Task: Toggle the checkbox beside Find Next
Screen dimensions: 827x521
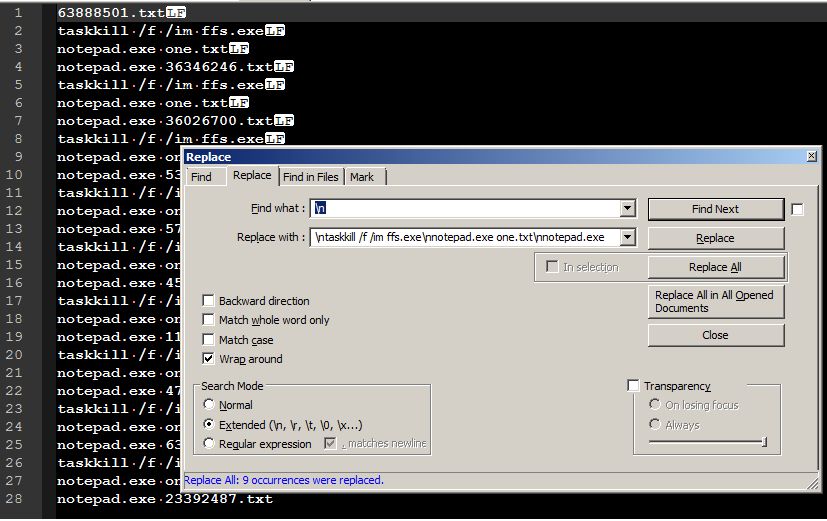Action: 797,209
